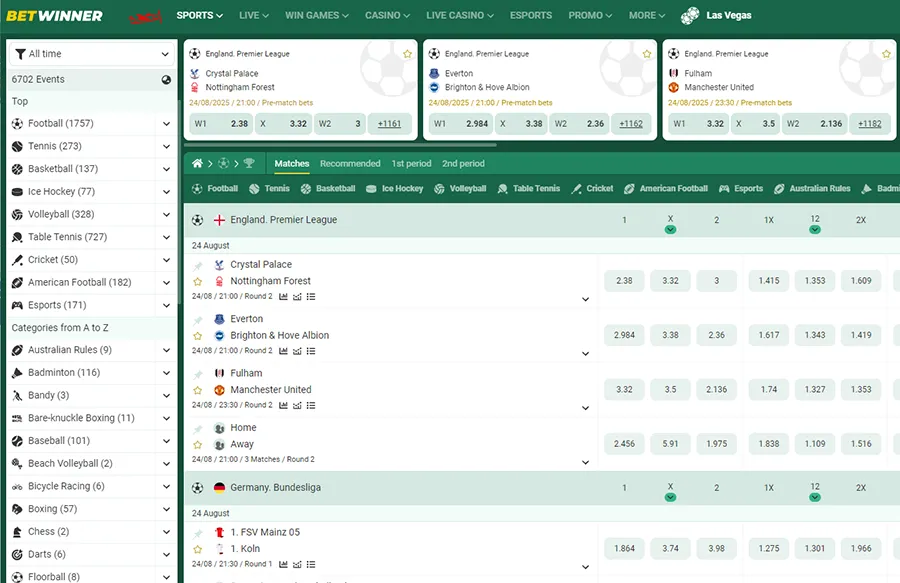Favorite the Crystal Palace top card with its star
This screenshot has height=583, width=900.
408,54
